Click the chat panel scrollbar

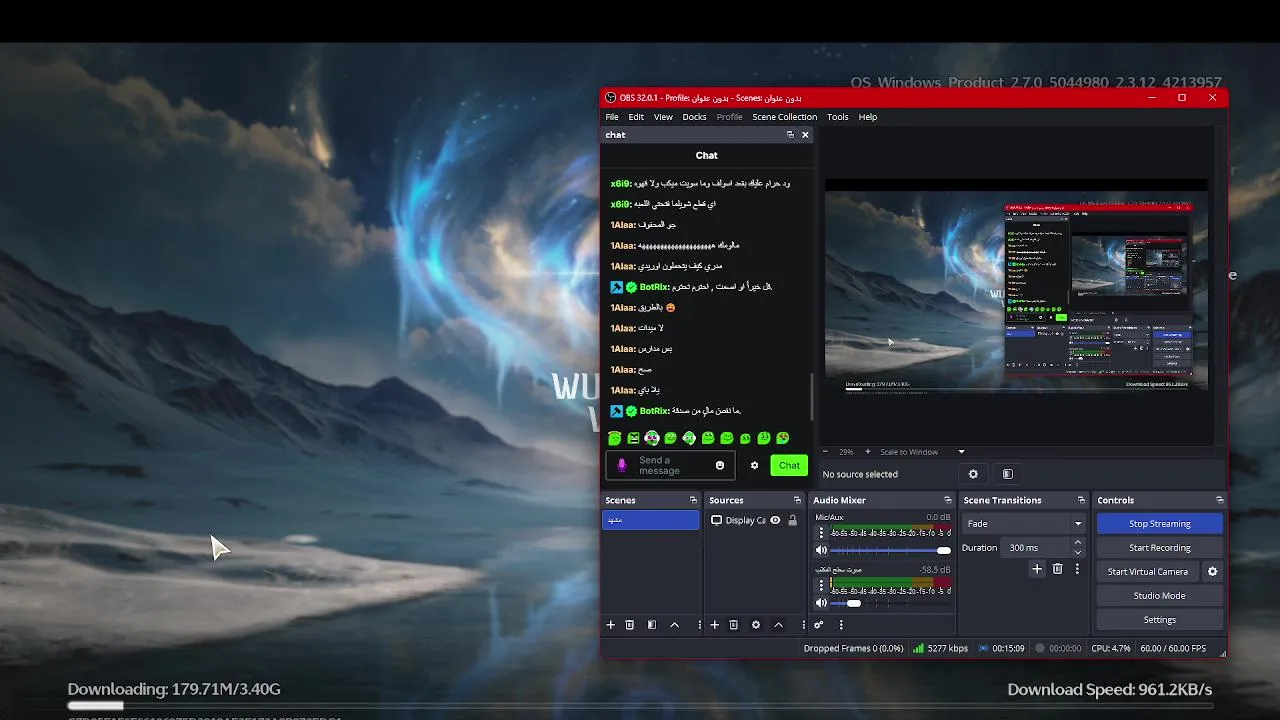pyautogui.click(x=811, y=398)
